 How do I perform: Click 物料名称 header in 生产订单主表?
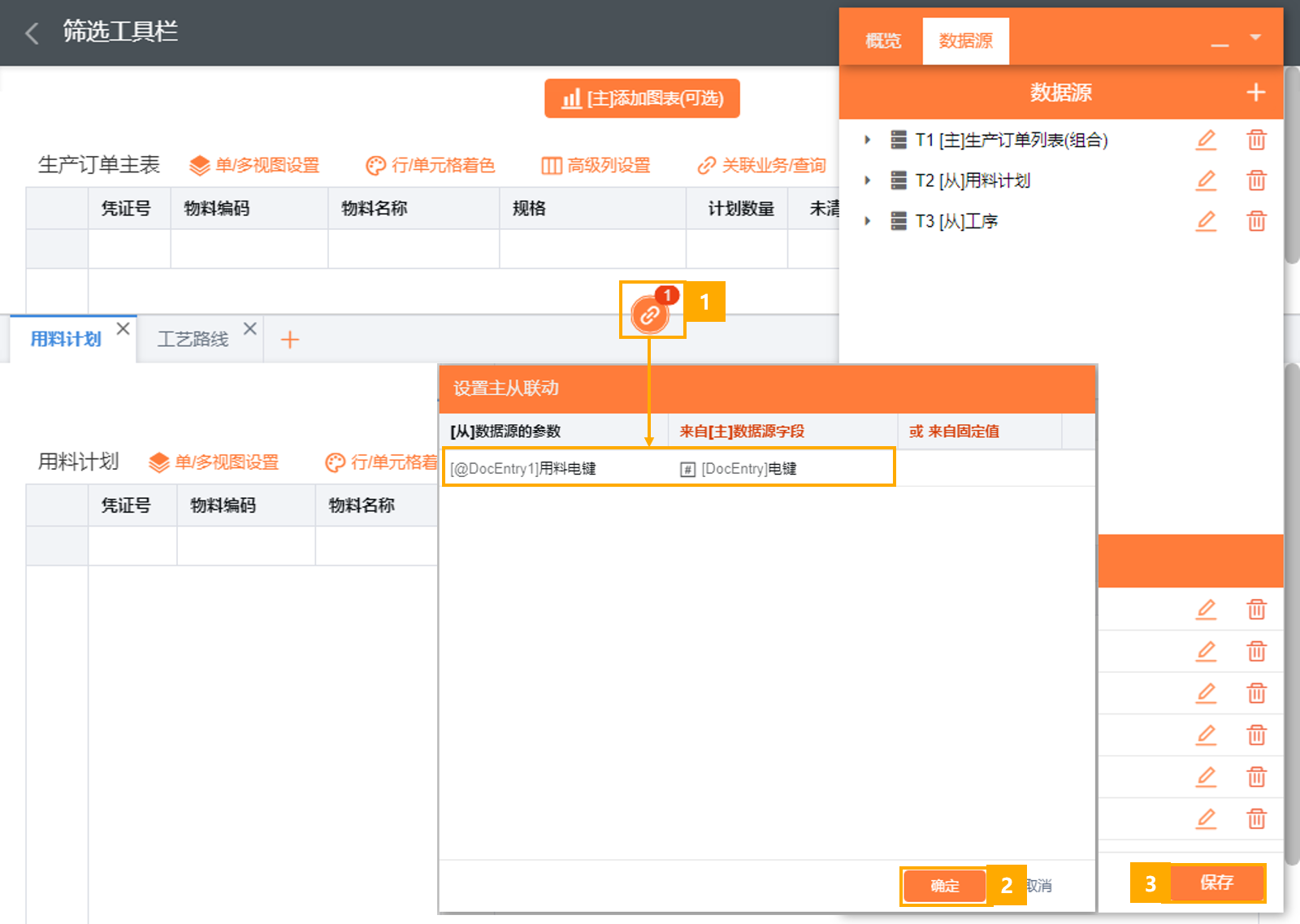[414, 209]
